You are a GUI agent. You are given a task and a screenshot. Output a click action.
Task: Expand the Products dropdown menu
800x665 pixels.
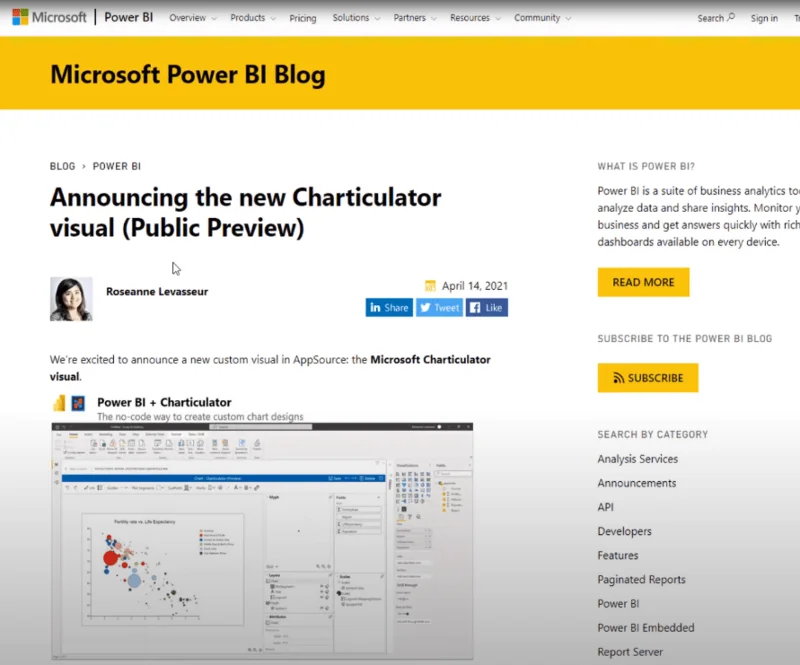[253, 18]
